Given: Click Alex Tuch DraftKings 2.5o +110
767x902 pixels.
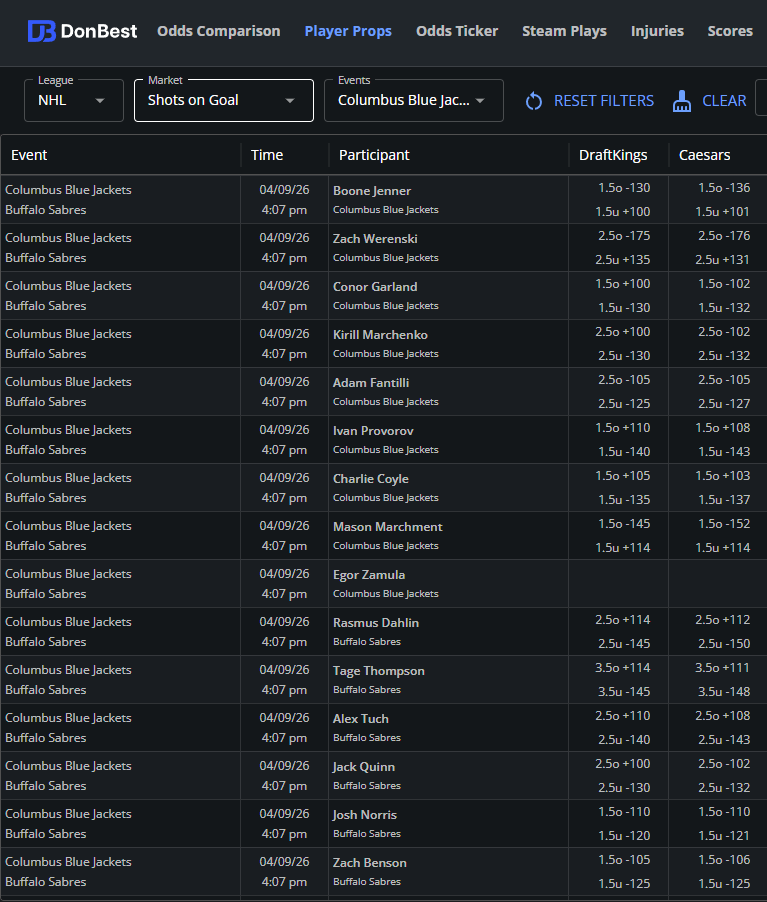Looking at the screenshot, I should click(x=623, y=716).
